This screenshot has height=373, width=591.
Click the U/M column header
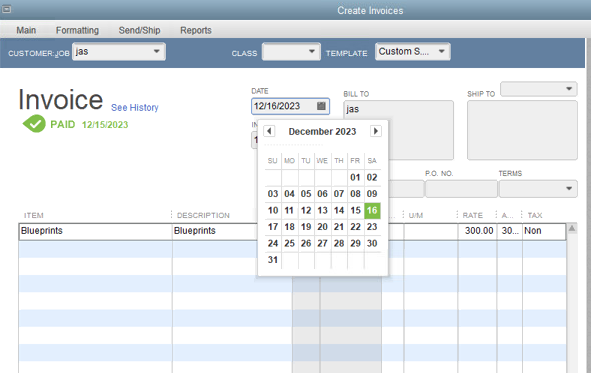click(416, 216)
